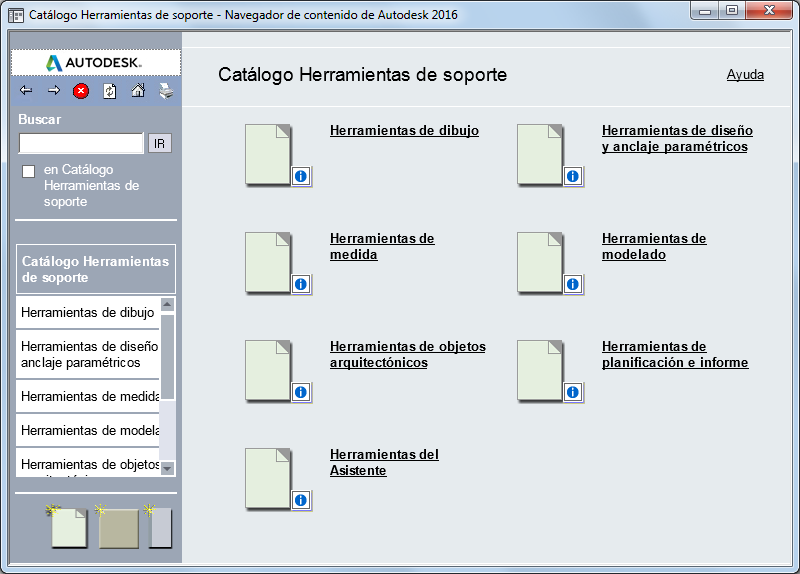The width and height of the screenshot is (800, 574).
Task: Stop loading with the red X icon
Action: (81, 91)
